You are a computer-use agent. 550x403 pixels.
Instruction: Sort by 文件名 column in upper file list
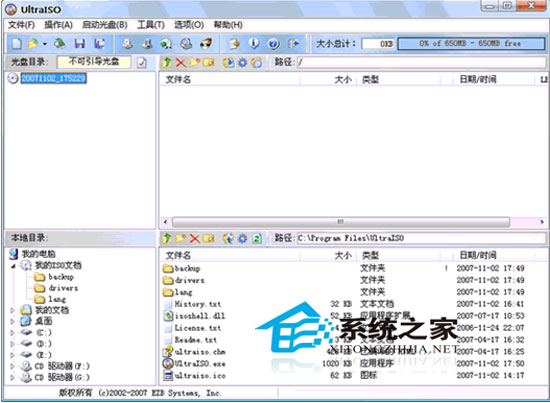pyautogui.click(x=230, y=80)
